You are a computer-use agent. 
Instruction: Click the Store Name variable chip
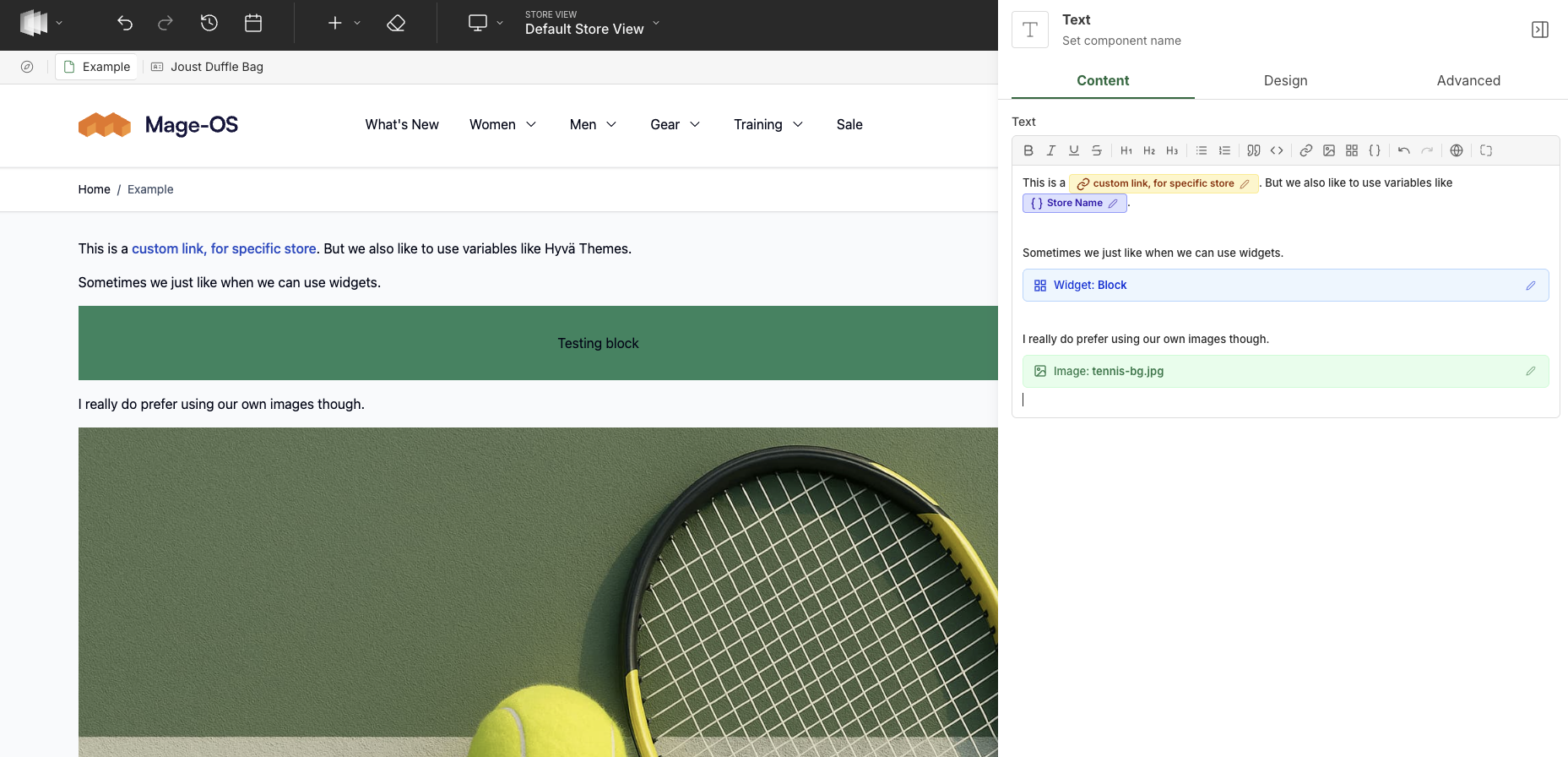point(1074,204)
